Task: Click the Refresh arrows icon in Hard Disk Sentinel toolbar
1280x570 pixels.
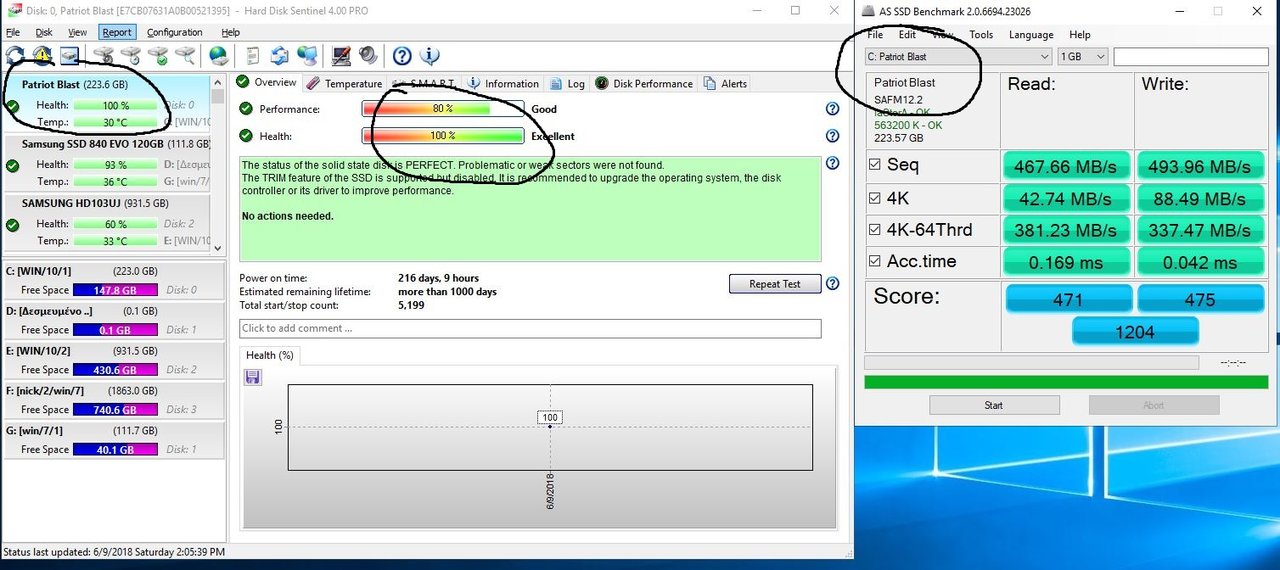Action: pos(15,56)
